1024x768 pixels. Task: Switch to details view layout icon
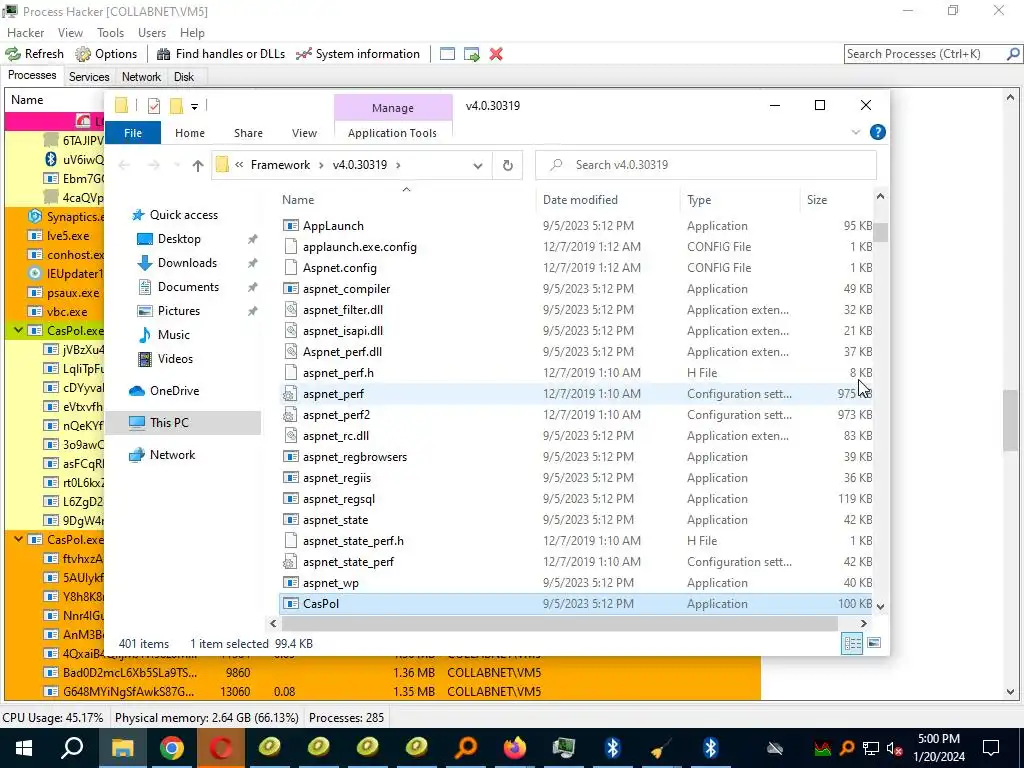click(852, 643)
